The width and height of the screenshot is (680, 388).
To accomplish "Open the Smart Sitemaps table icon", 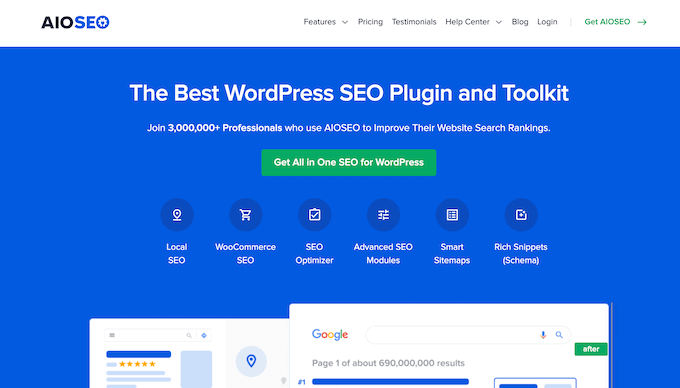I will tap(452, 215).
